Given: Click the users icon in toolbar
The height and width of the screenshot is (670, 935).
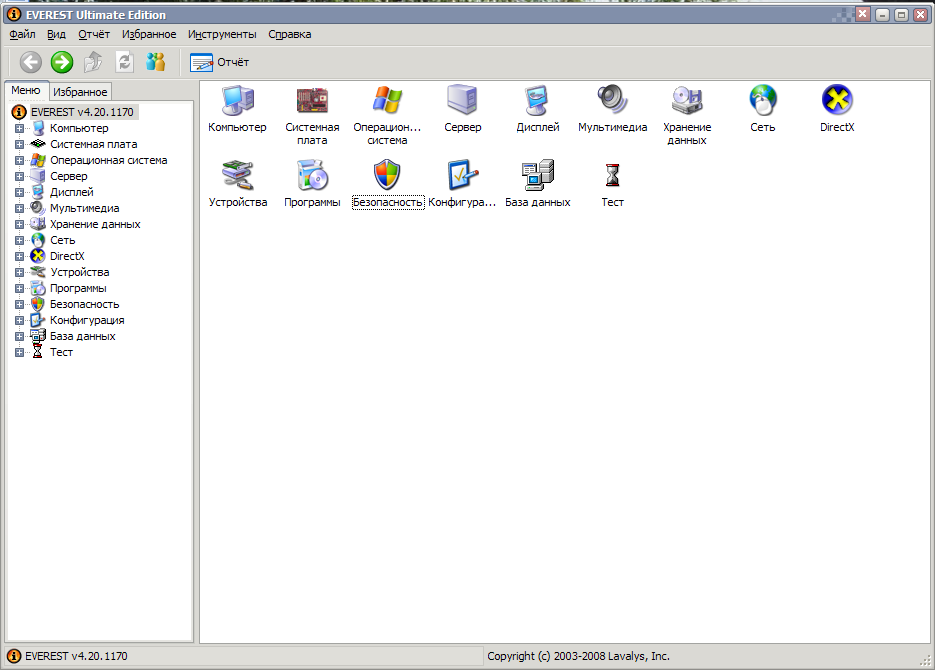Looking at the screenshot, I should coord(156,62).
